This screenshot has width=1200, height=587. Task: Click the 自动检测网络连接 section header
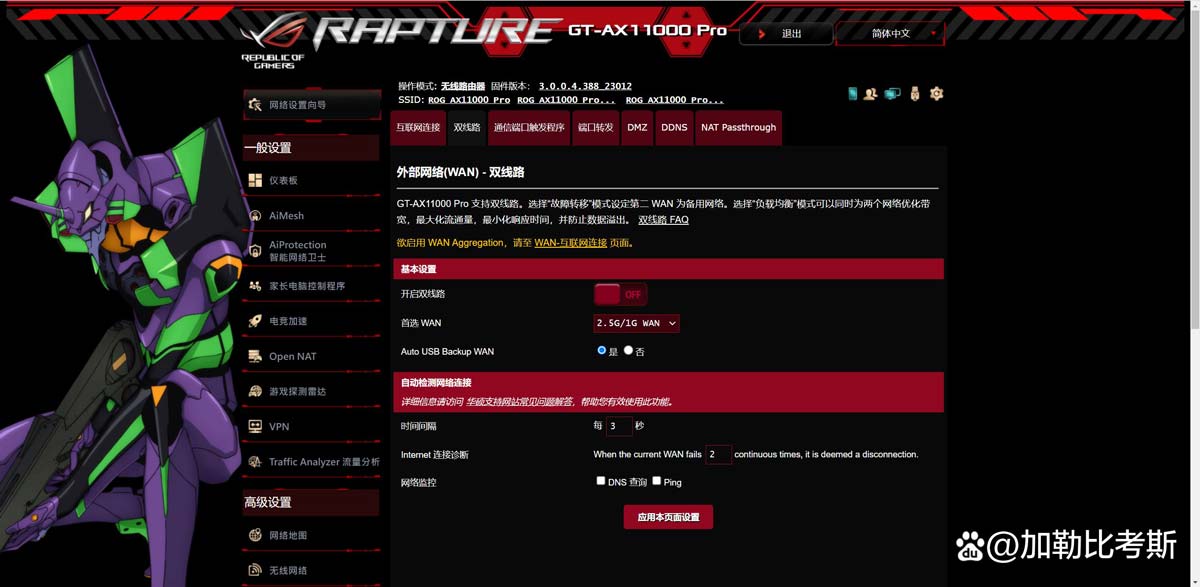(668, 391)
